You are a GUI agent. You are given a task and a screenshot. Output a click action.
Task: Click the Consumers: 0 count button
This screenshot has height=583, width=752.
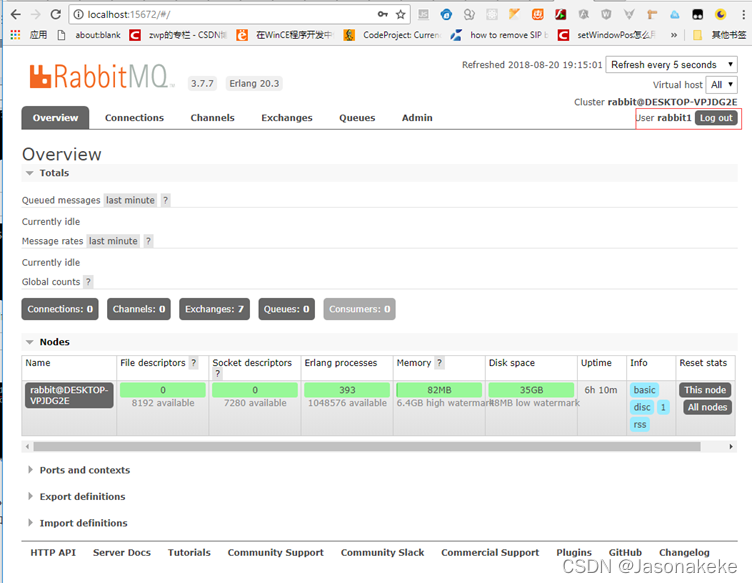[x=359, y=309]
